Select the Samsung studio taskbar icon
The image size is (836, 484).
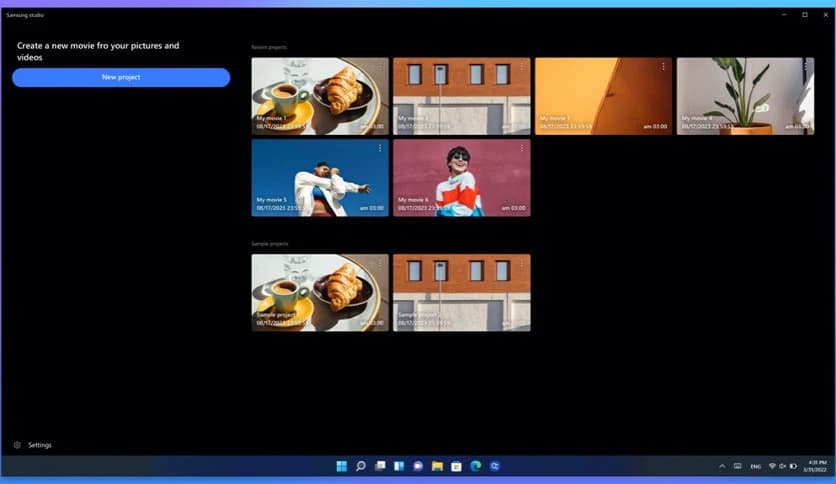(495, 466)
